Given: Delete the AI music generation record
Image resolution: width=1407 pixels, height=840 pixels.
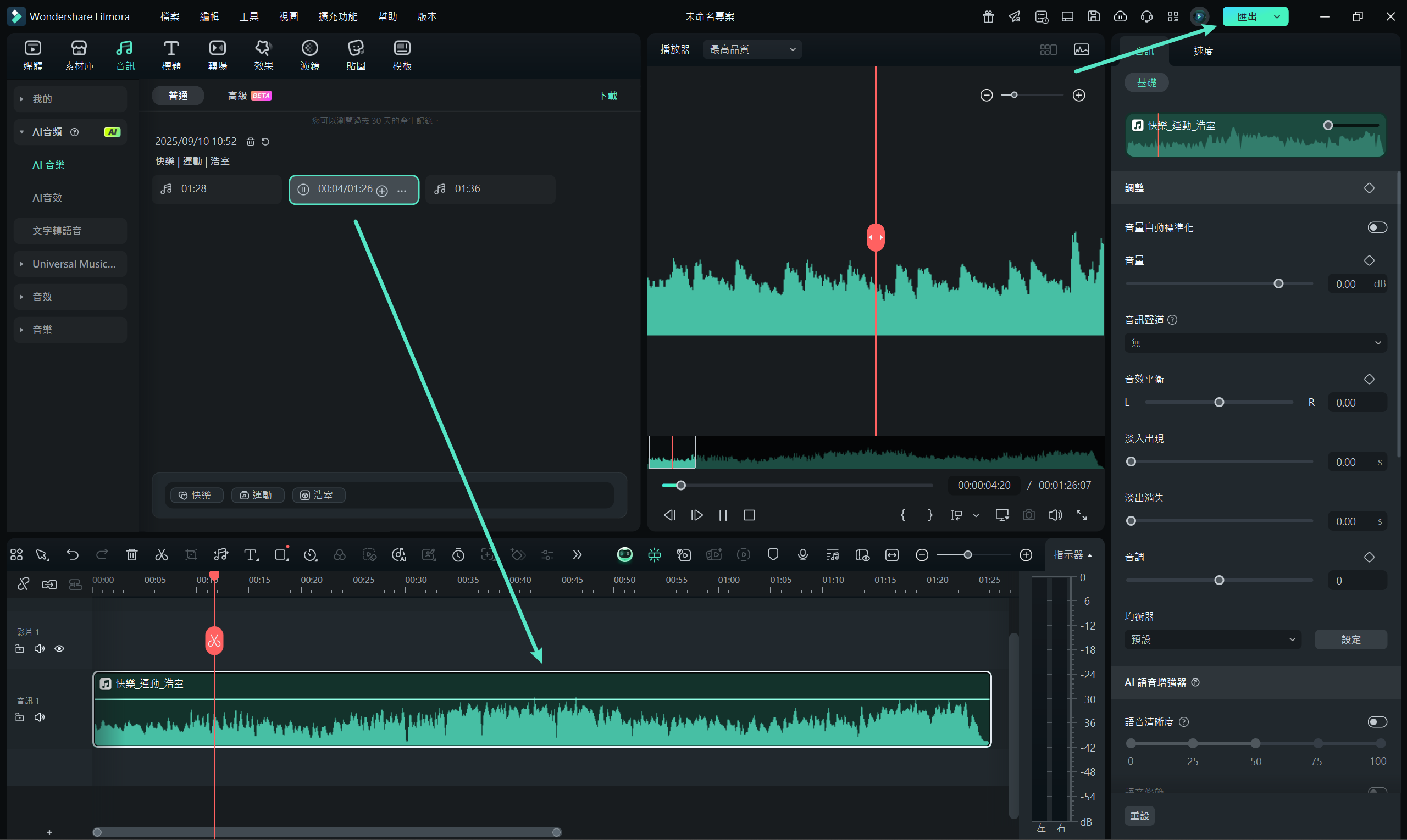Looking at the screenshot, I should click(x=250, y=142).
